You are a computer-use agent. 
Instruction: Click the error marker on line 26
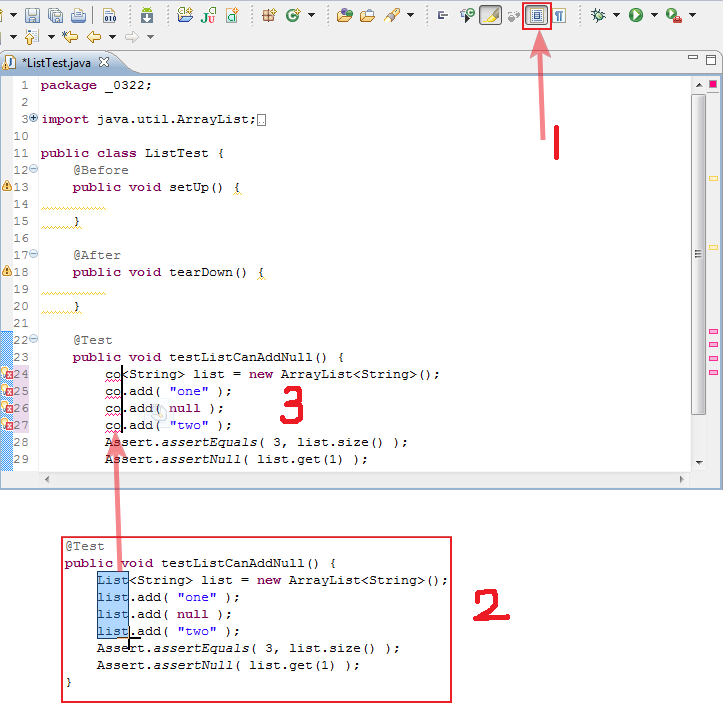point(7,407)
